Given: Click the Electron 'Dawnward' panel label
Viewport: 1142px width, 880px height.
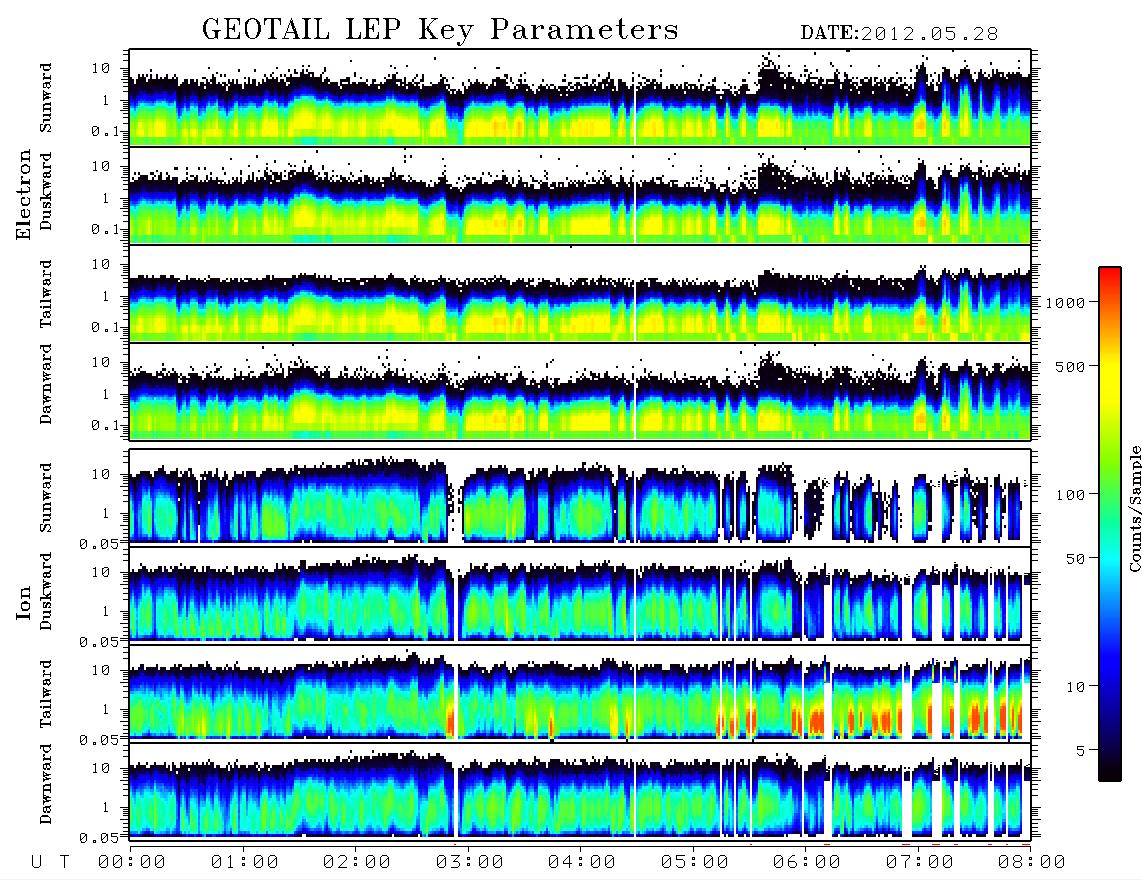Looking at the screenshot, I should [x=46, y=384].
